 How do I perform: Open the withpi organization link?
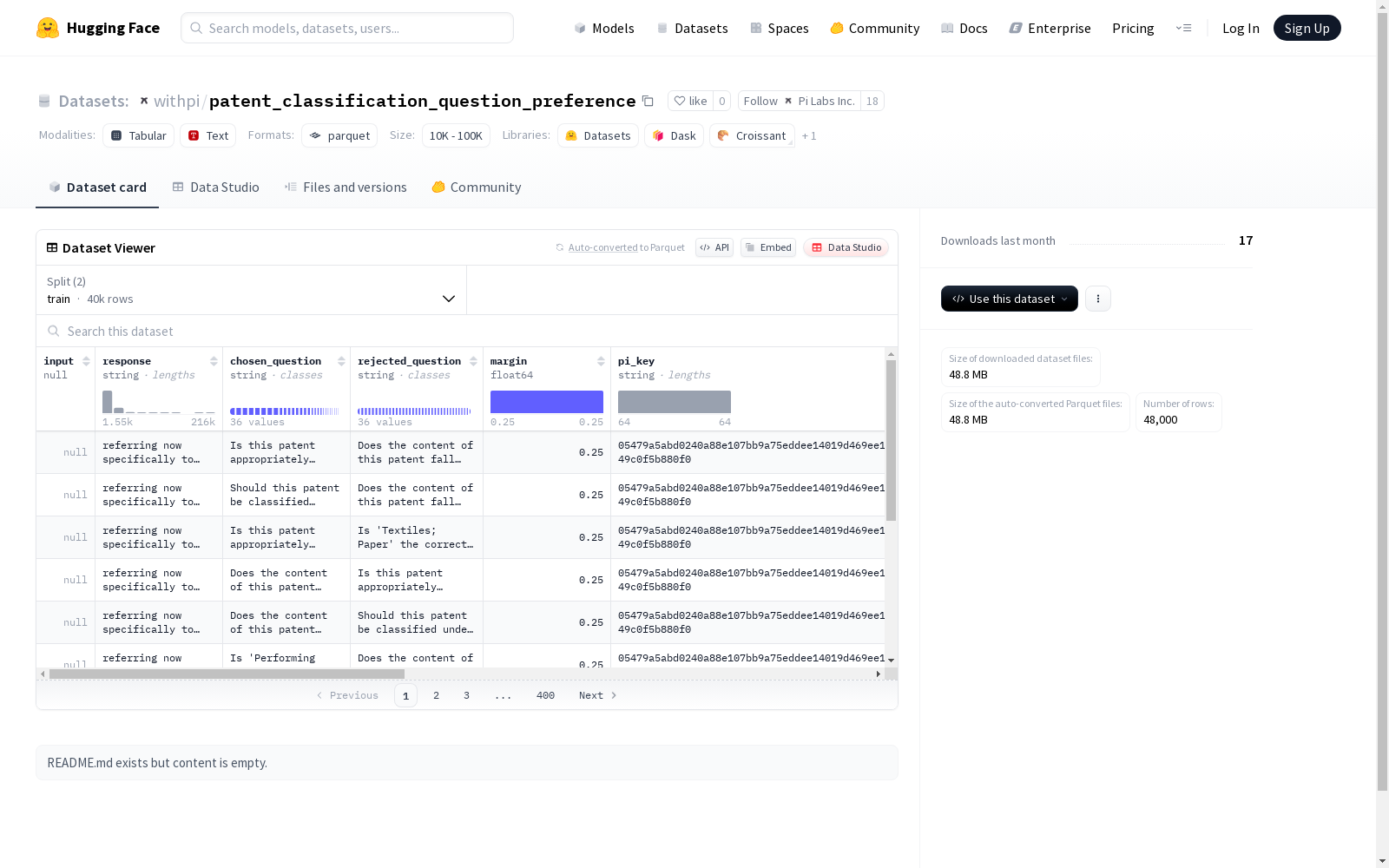pyautogui.click(x=176, y=101)
